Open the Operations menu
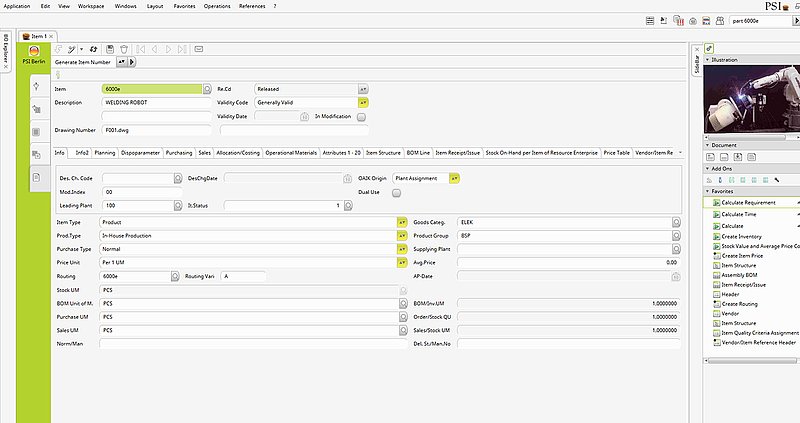Viewport: 800px width, 423px height. pos(217,6)
